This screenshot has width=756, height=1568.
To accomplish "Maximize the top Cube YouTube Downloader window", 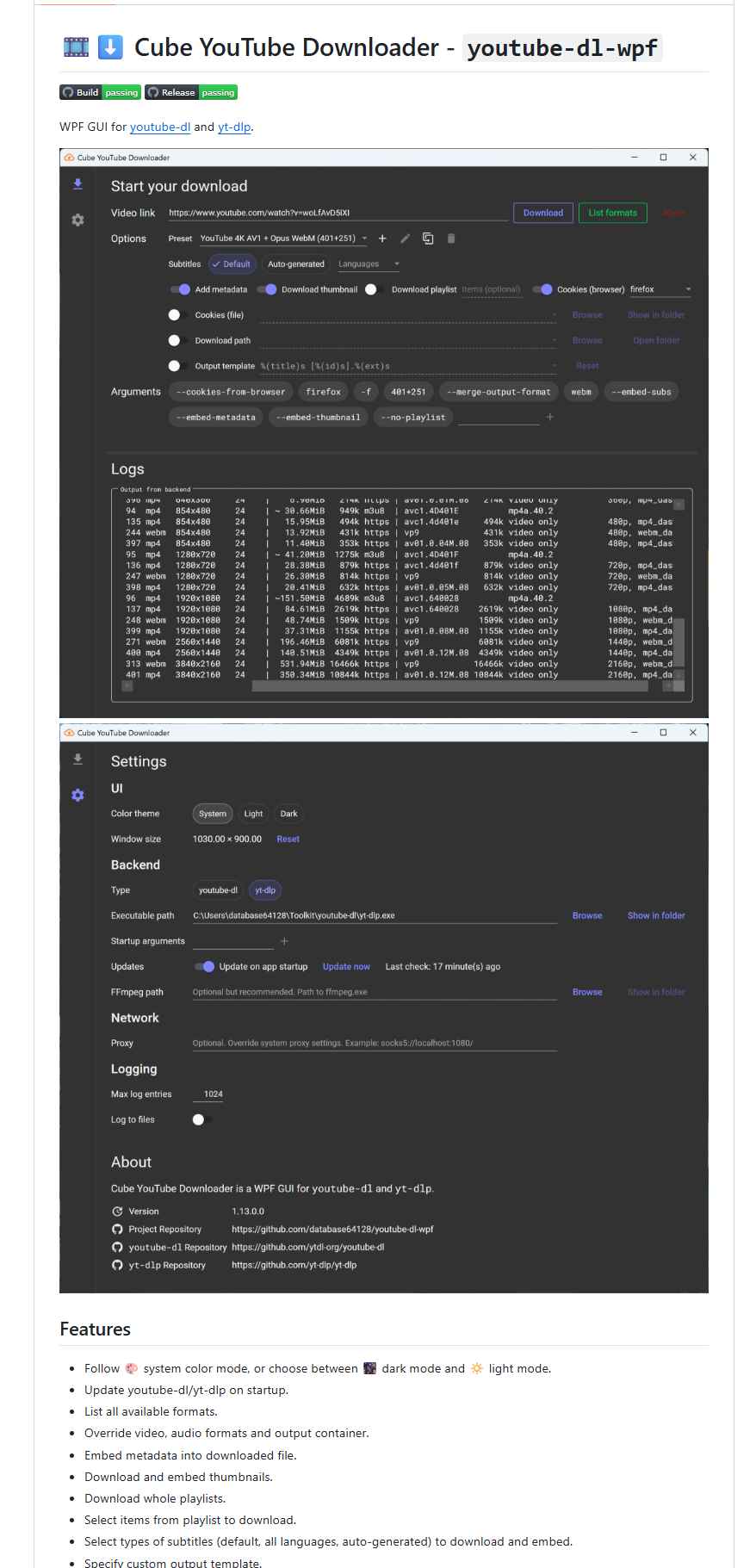I will tap(663, 158).
